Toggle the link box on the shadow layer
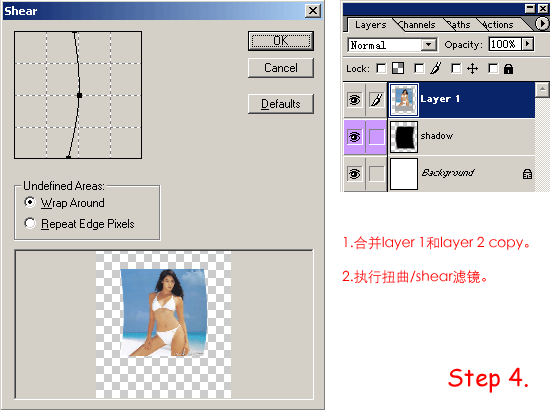The height and width of the screenshot is (410, 550). pyautogui.click(x=376, y=137)
